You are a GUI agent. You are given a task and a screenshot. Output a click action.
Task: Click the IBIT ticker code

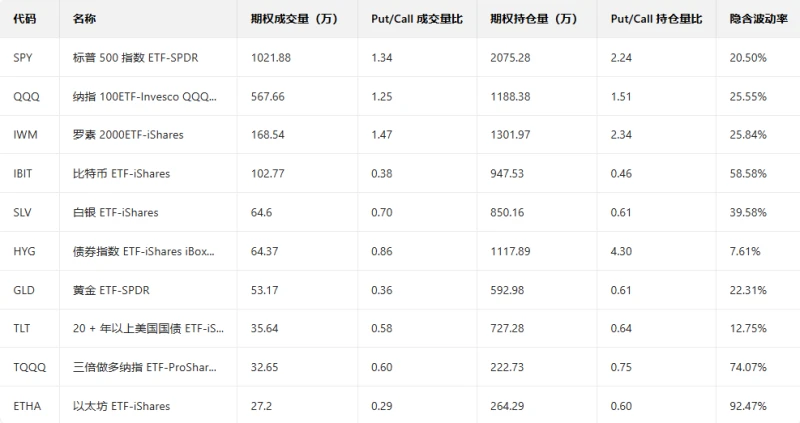click(x=24, y=173)
